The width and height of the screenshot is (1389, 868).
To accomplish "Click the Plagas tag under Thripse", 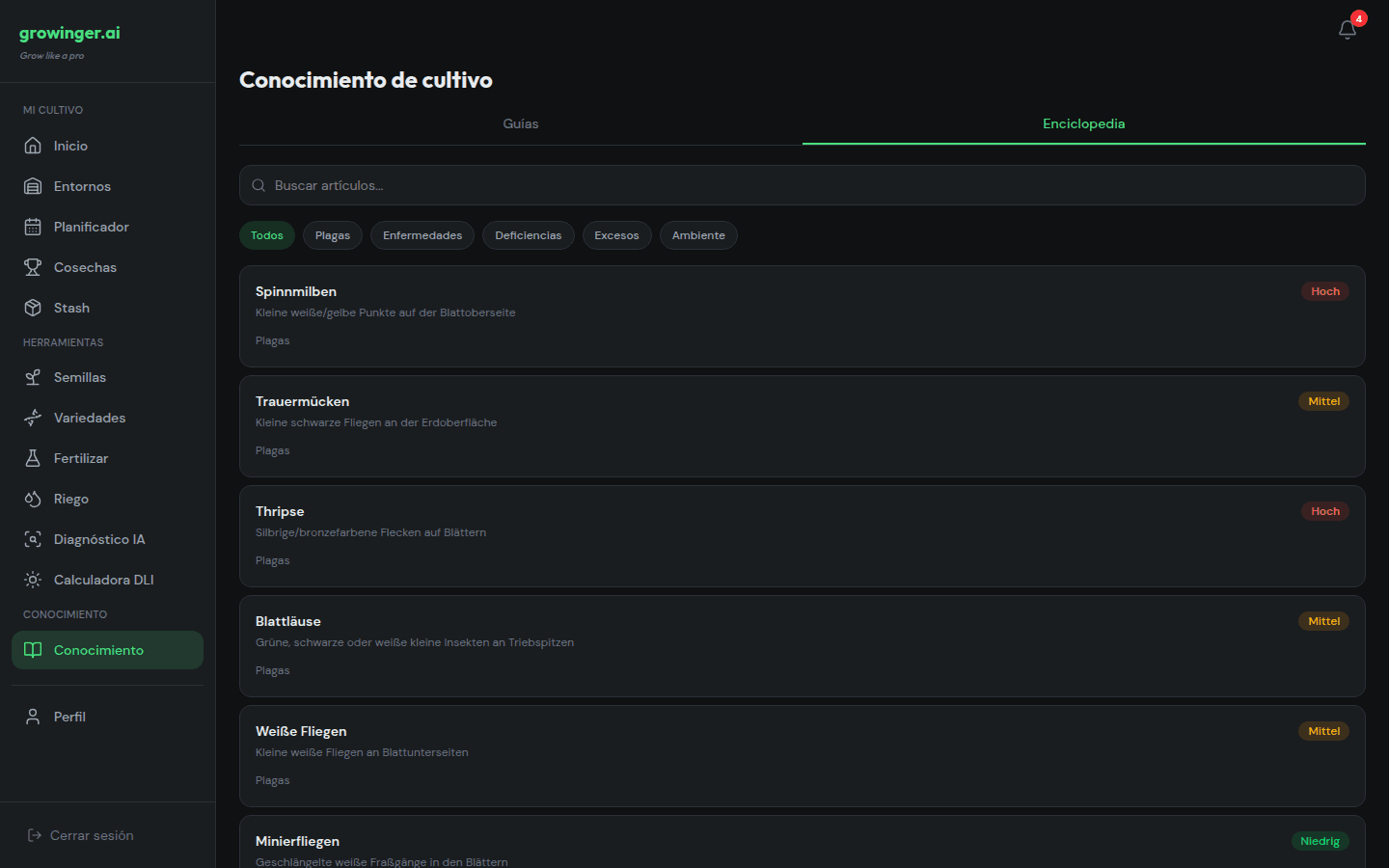I will pyautogui.click(x=272, y=560).
